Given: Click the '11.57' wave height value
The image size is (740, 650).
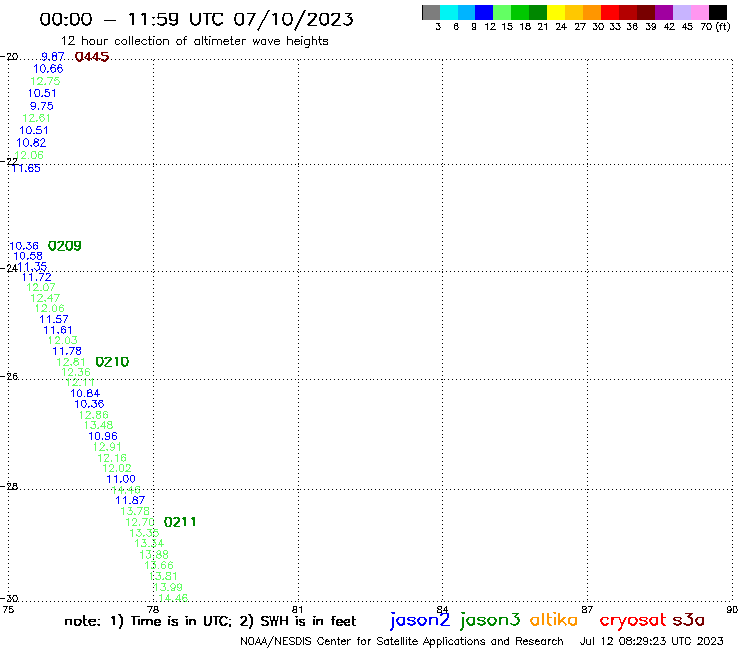Looking at the screenshot, I should 54,319.
